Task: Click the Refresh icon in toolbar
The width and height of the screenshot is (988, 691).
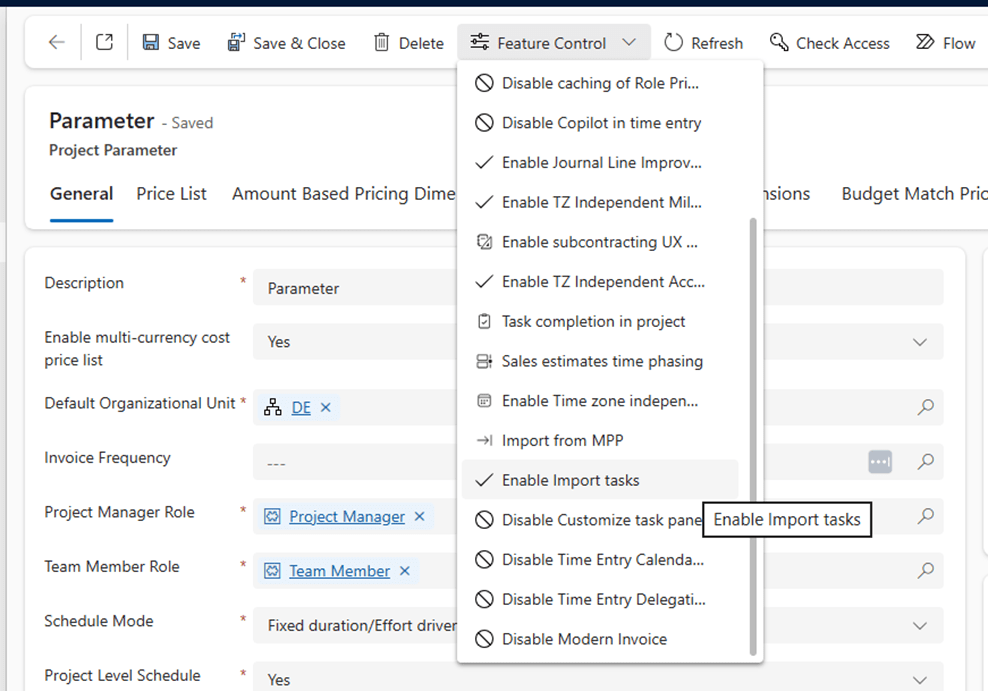Action: click(x=674, y=43)
